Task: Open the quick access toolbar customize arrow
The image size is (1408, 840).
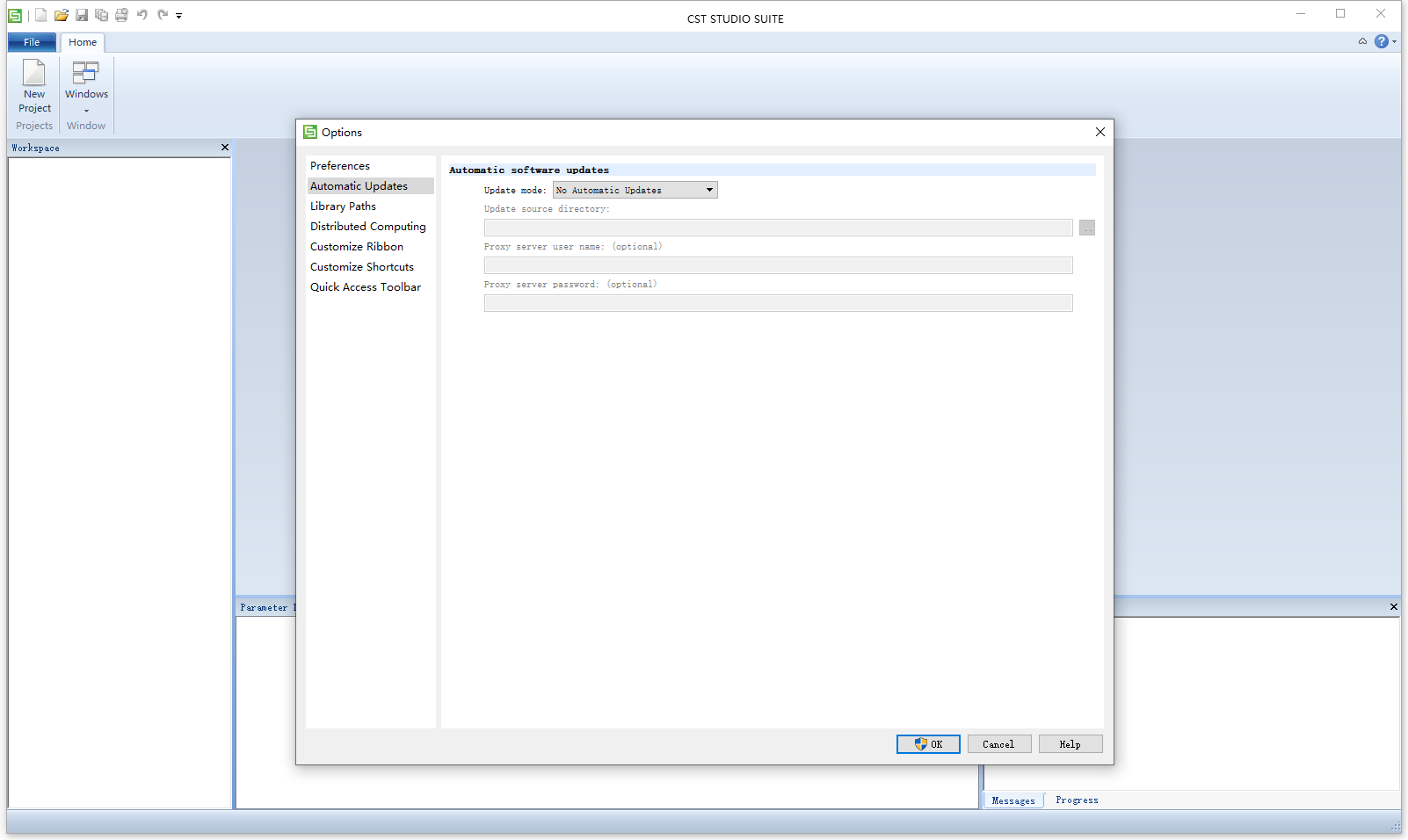Action: click(178, 16)
